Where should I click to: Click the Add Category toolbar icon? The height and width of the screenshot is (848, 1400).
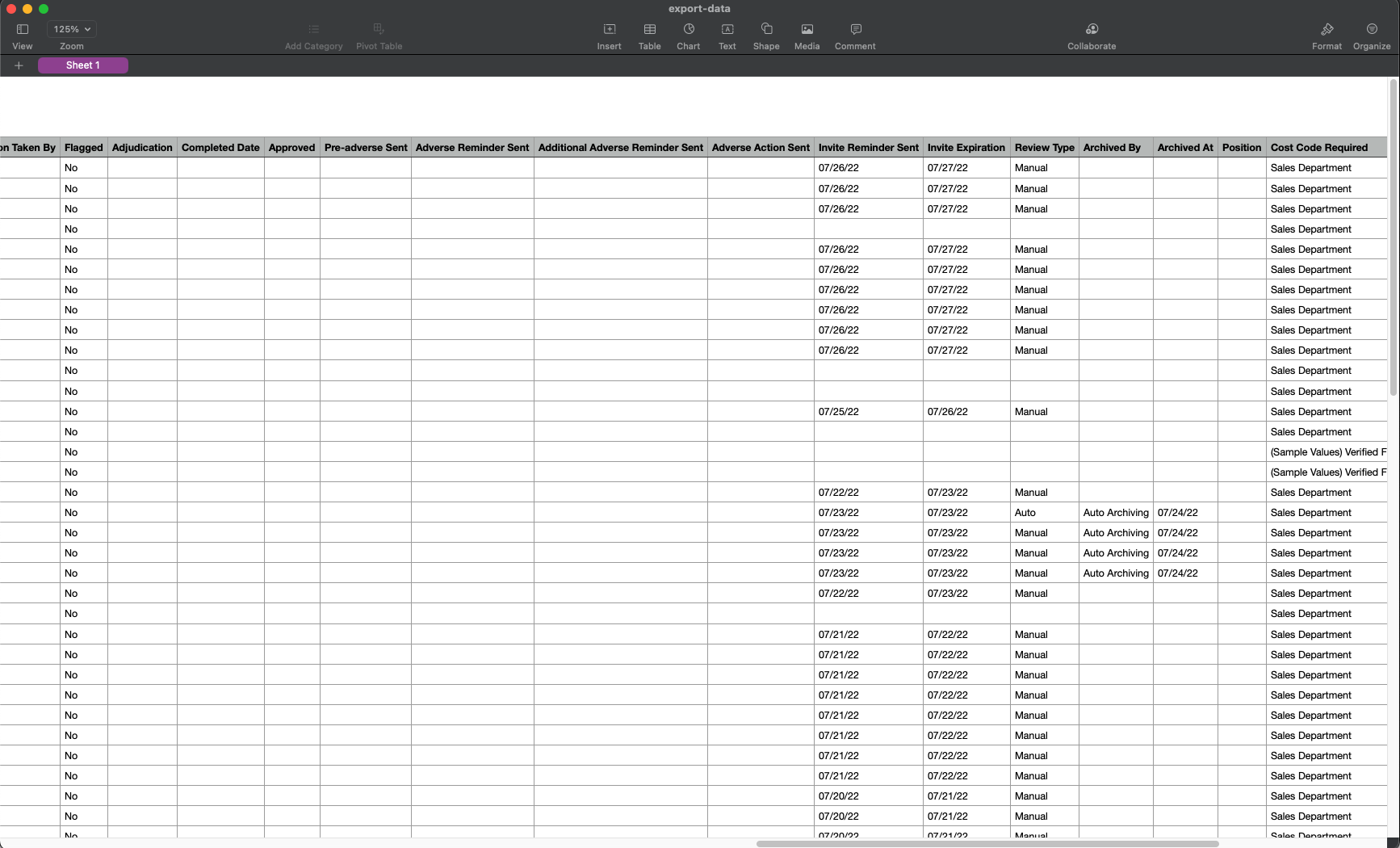coord(313,29)
